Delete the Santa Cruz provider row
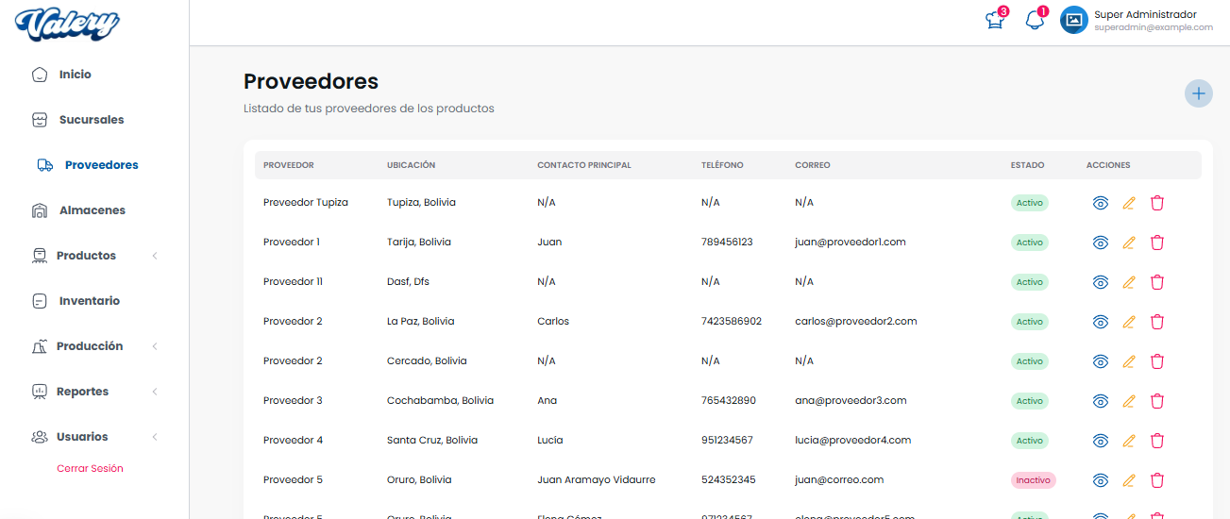 [1157, 440]
